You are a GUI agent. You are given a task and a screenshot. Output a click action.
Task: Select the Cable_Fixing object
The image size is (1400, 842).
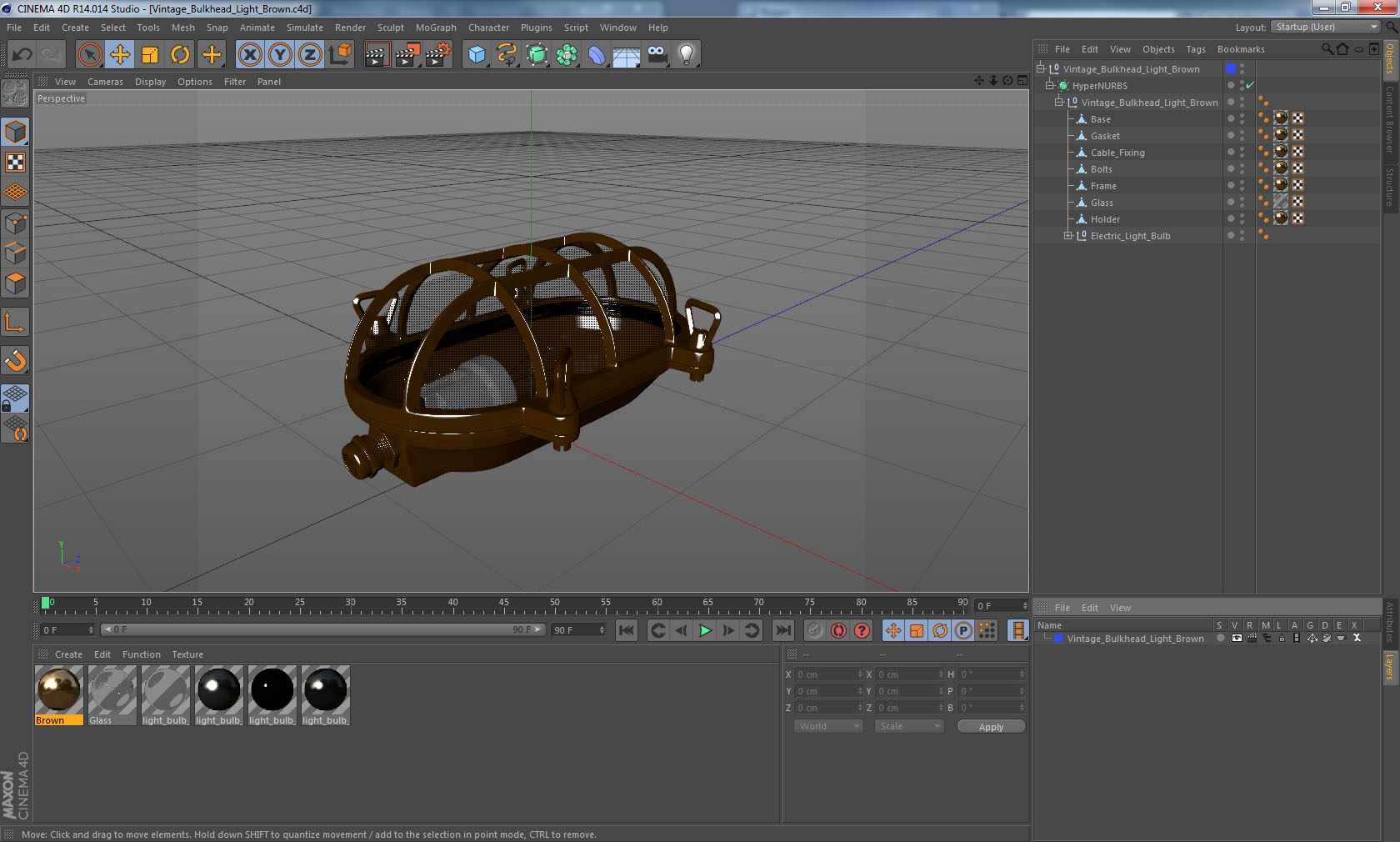(1117, 153)
